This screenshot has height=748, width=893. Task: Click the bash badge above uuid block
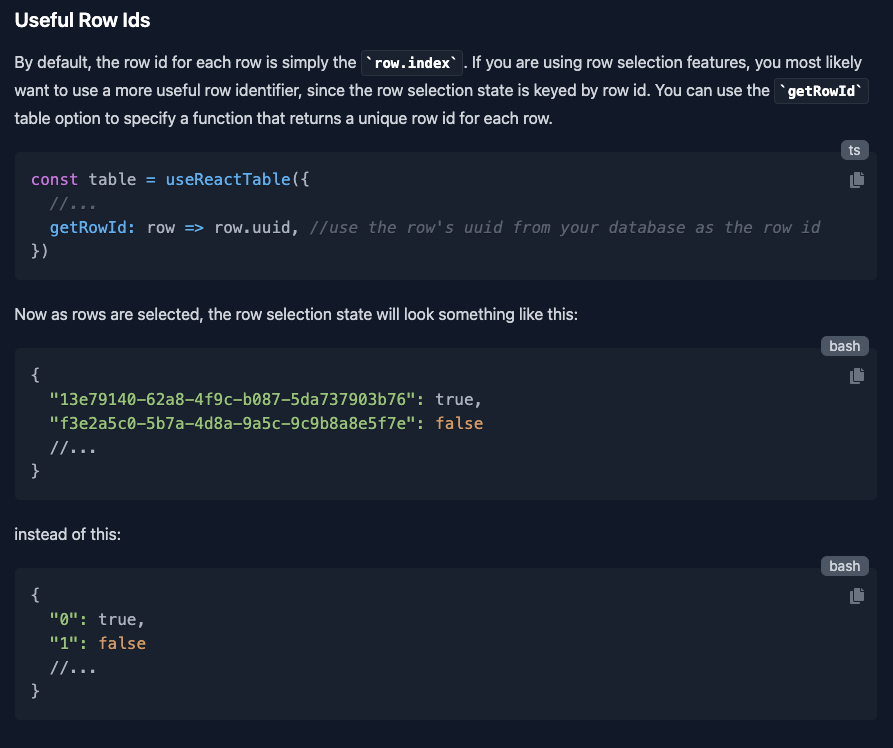point(845,346)
